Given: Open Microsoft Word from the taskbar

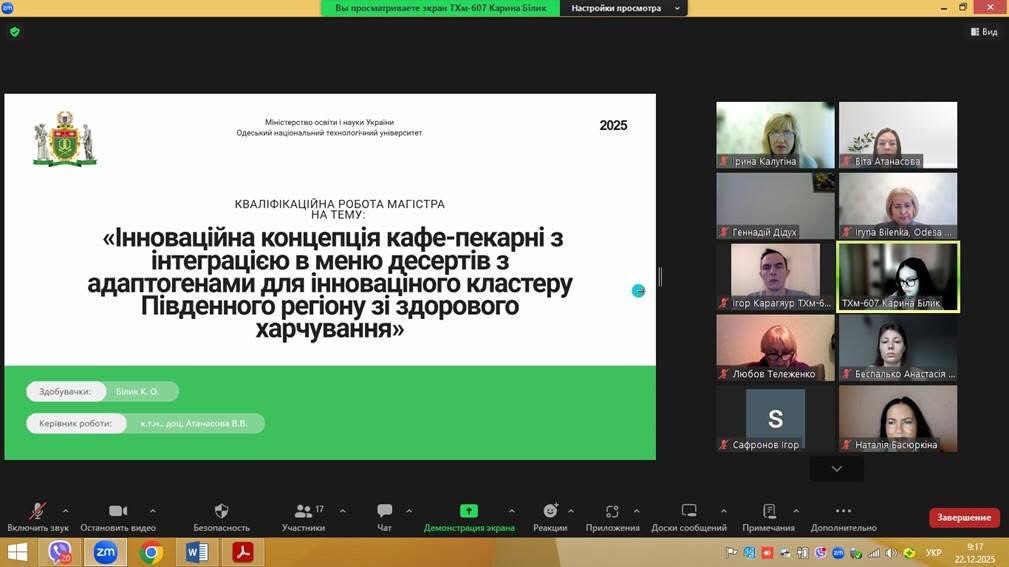Looking at the screenshot, I should [x=196, y=552].
